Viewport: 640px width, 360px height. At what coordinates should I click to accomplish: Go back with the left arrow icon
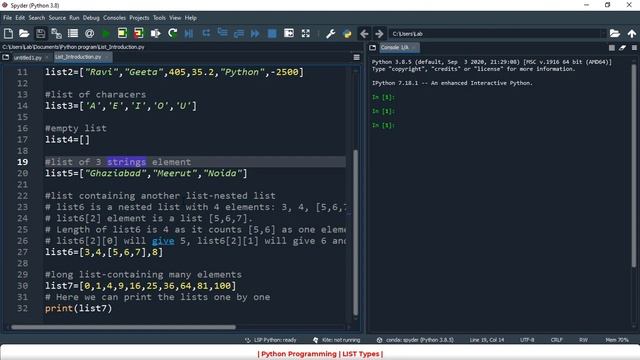[x=364, y=33]
